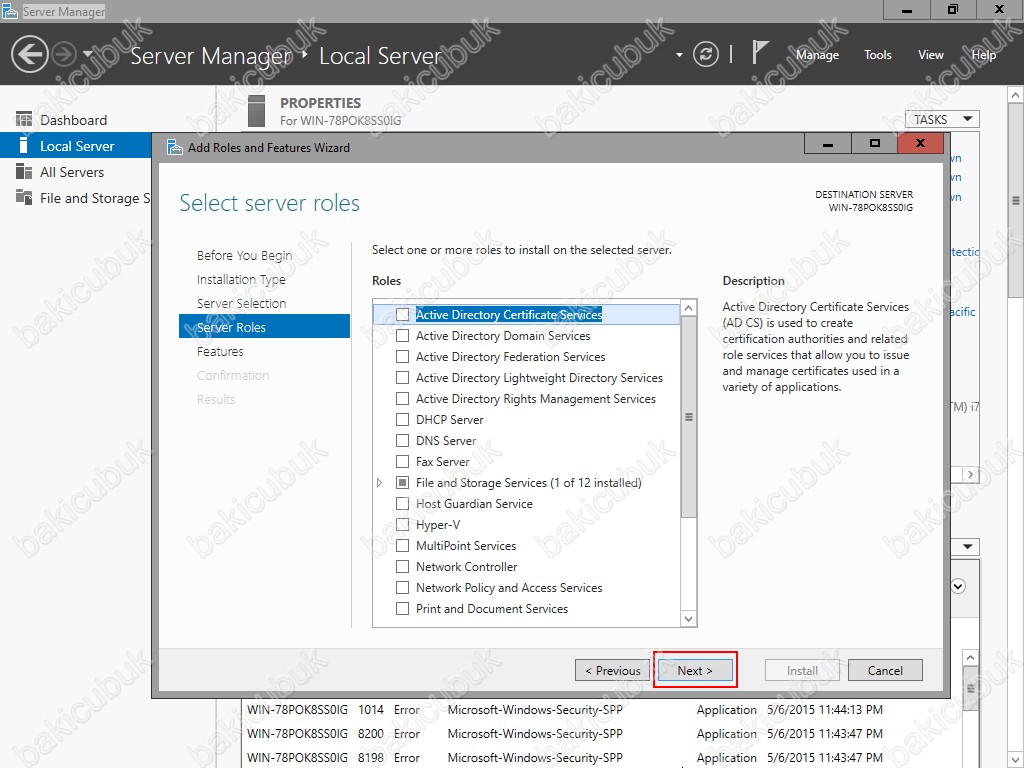This screenshot has height=768, width=1024.
Task: Click the roles list scroll-down arrow
Action: (688, 618)
